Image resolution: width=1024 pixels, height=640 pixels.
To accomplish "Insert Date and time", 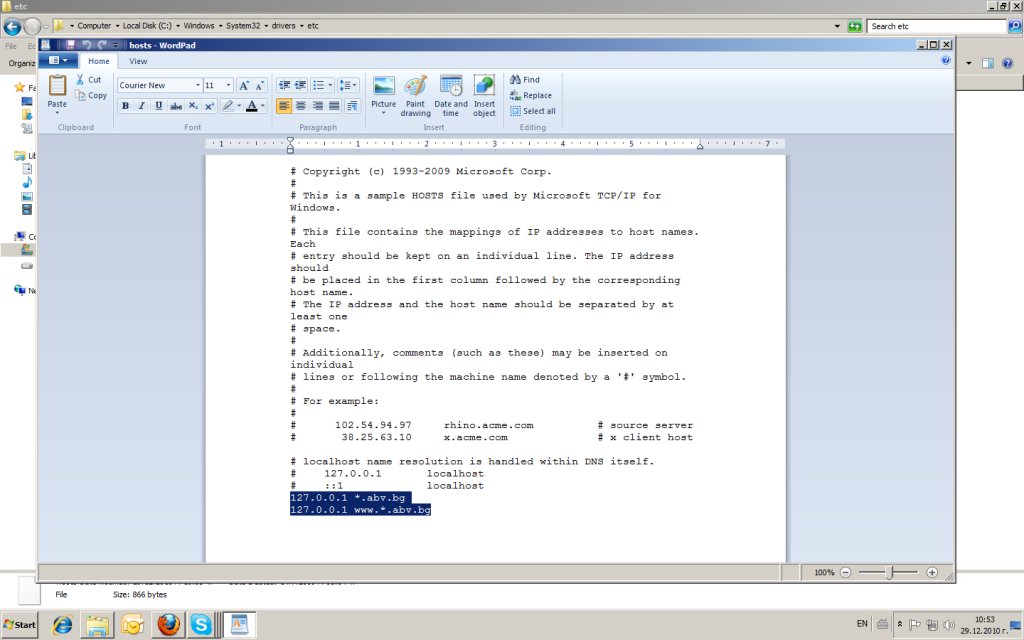I will (x=451, y=95).
